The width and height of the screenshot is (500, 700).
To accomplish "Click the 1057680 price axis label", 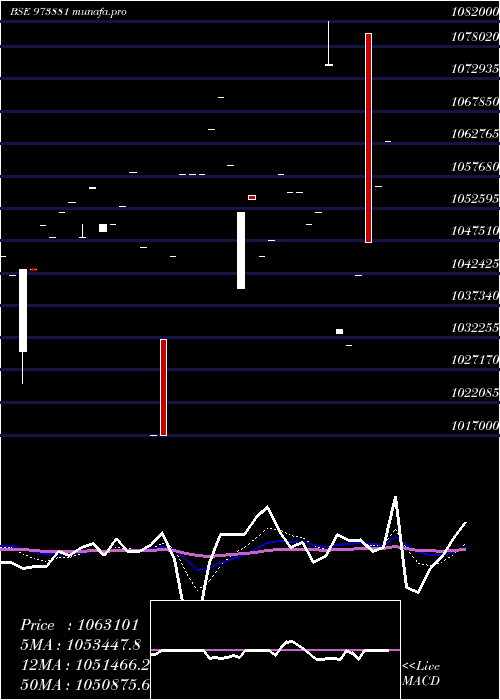I will click(x=476, y=167).
